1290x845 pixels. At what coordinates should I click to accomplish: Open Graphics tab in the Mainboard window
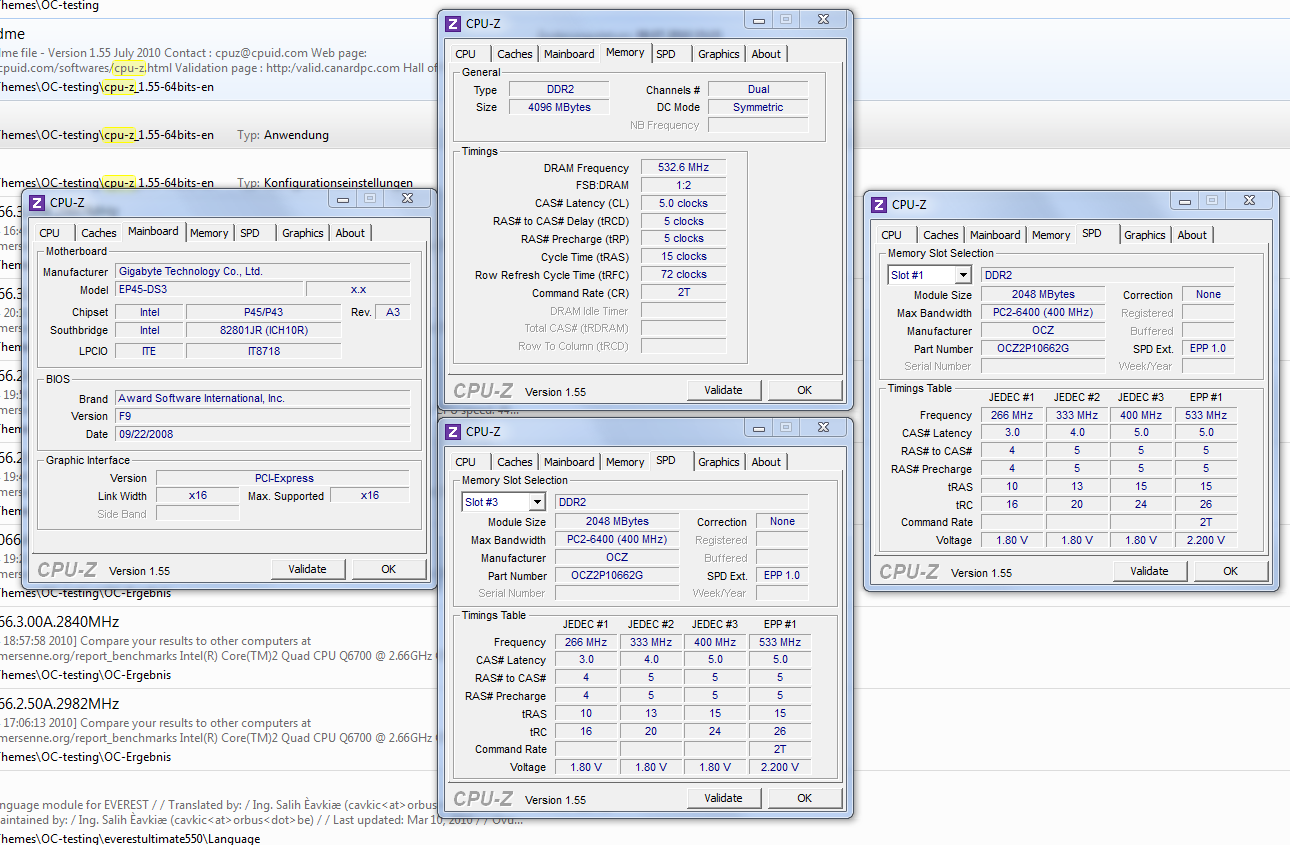click(303, 233)
